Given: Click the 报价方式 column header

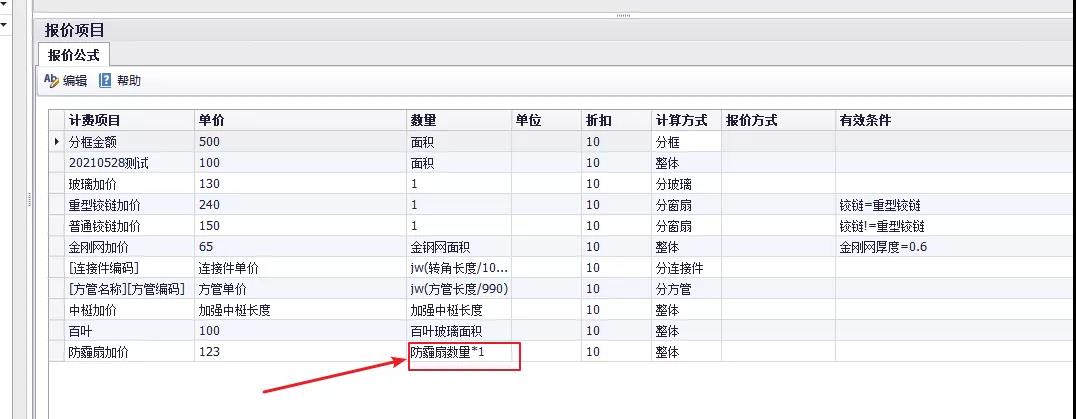Looking at the screenshot, I should coord(751,120).
